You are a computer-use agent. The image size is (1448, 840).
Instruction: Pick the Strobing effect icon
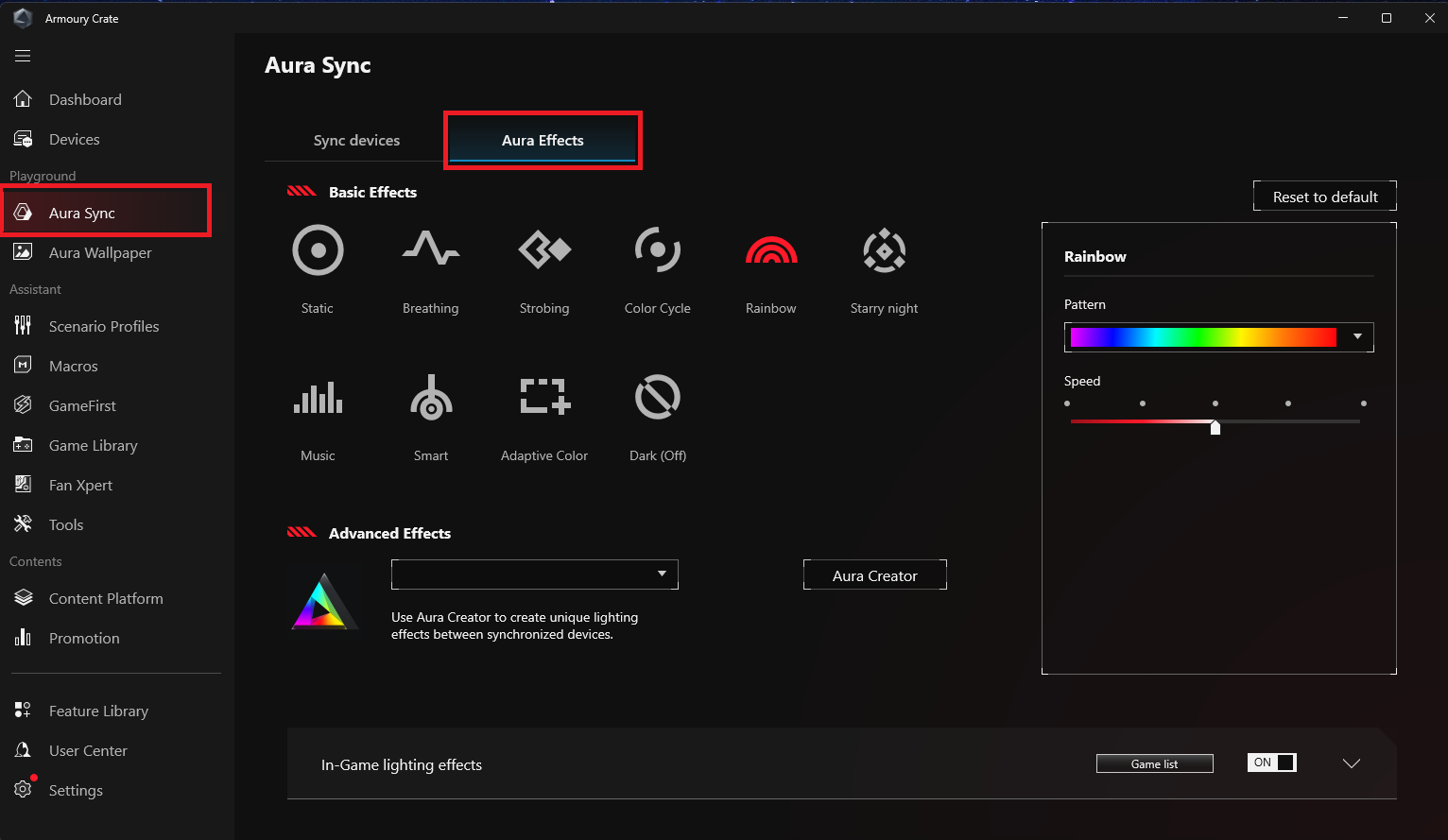pos(544,249)
